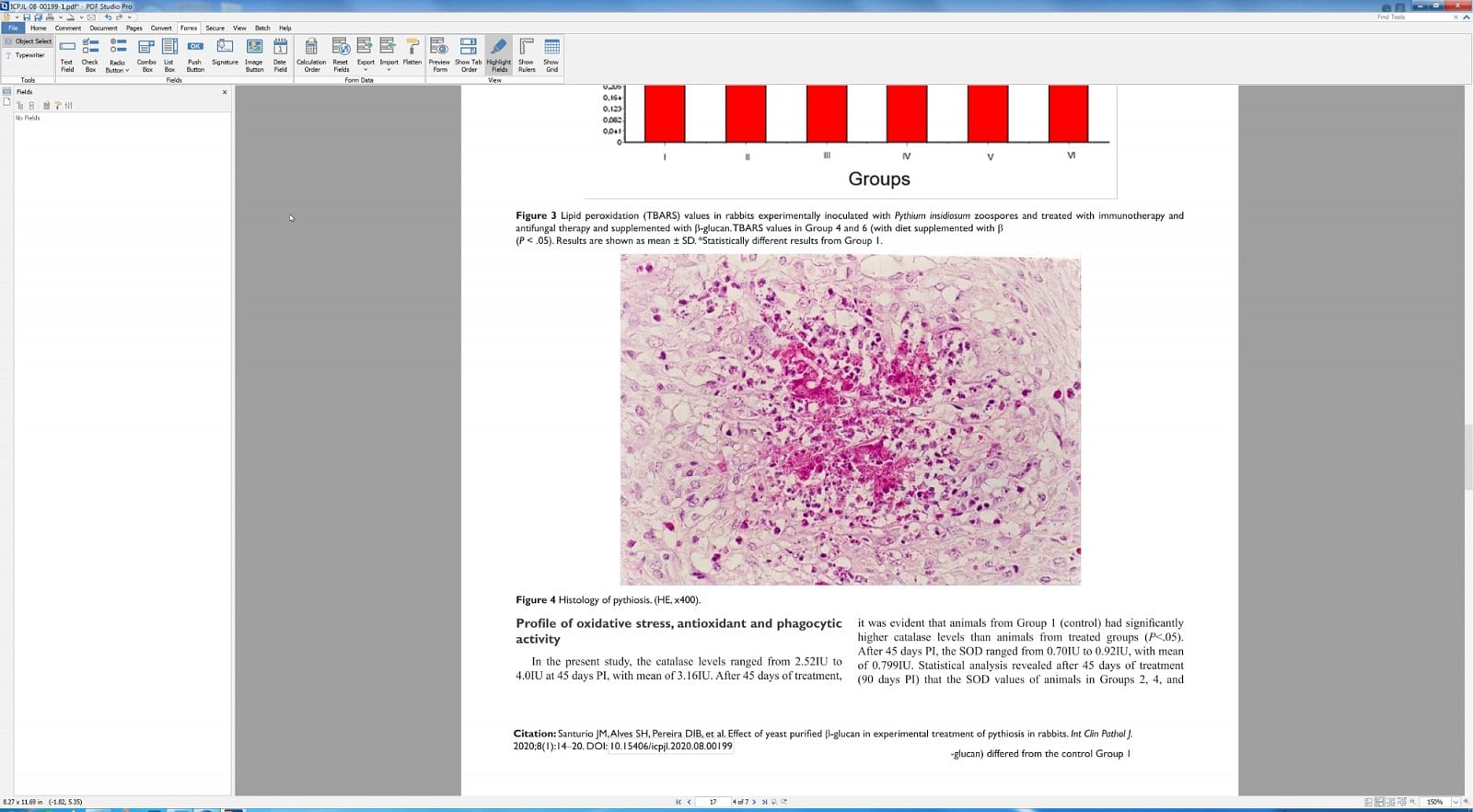Toggle Show Grid
This screenshot has height=812, width=1473.
point(551,55)
